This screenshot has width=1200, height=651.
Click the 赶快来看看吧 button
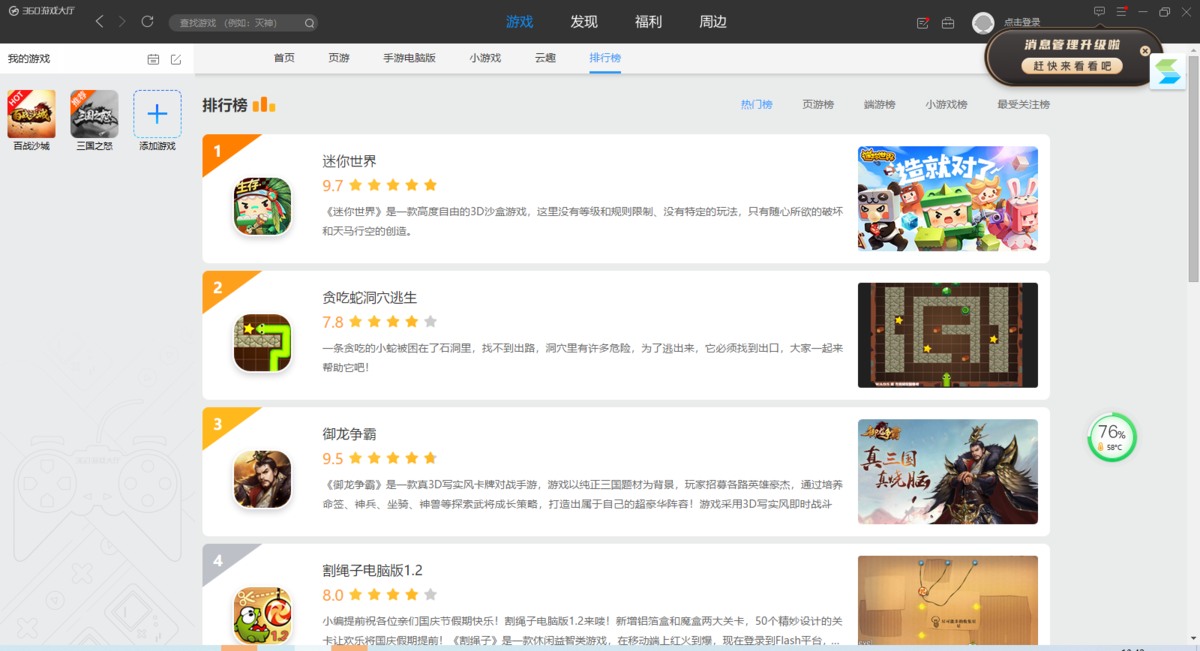coord(1072,66)
